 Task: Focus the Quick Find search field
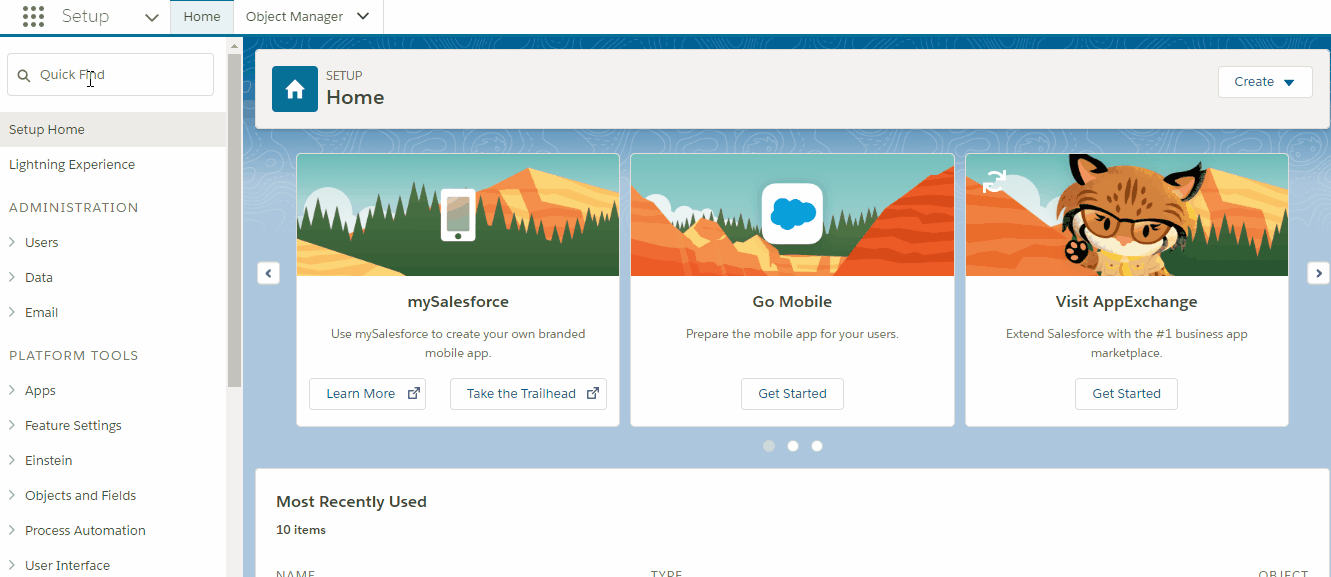coord(110,75)
